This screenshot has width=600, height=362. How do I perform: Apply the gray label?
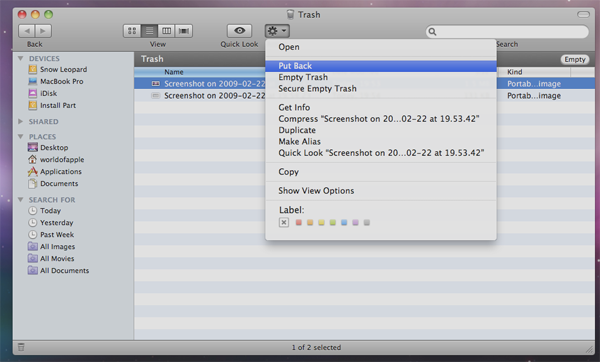point(367,222)
